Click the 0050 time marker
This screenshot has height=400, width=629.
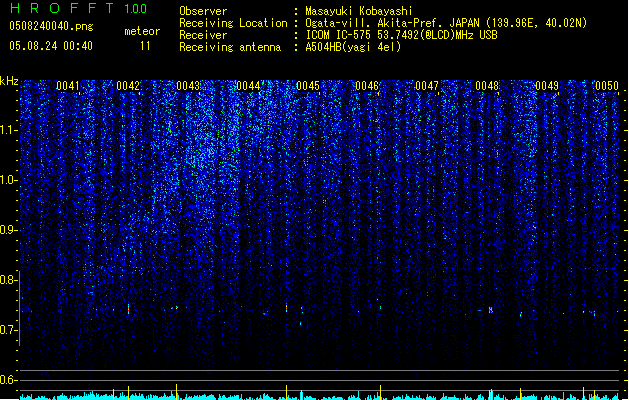tap(607, 86)
